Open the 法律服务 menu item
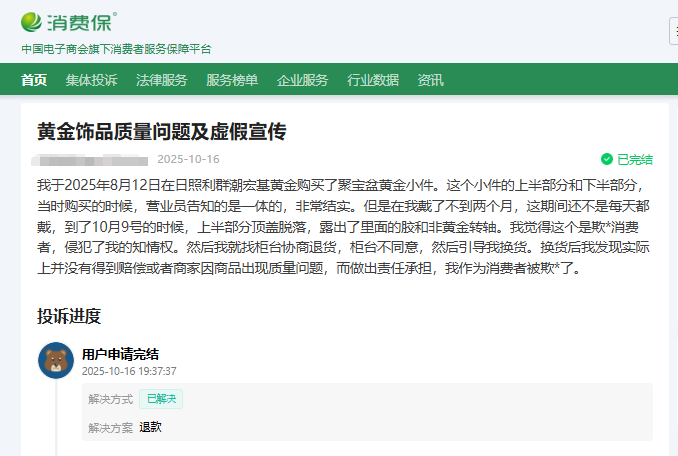Viewport: 678px width, 456px height. pyautogui.click(x=162, y=80)
